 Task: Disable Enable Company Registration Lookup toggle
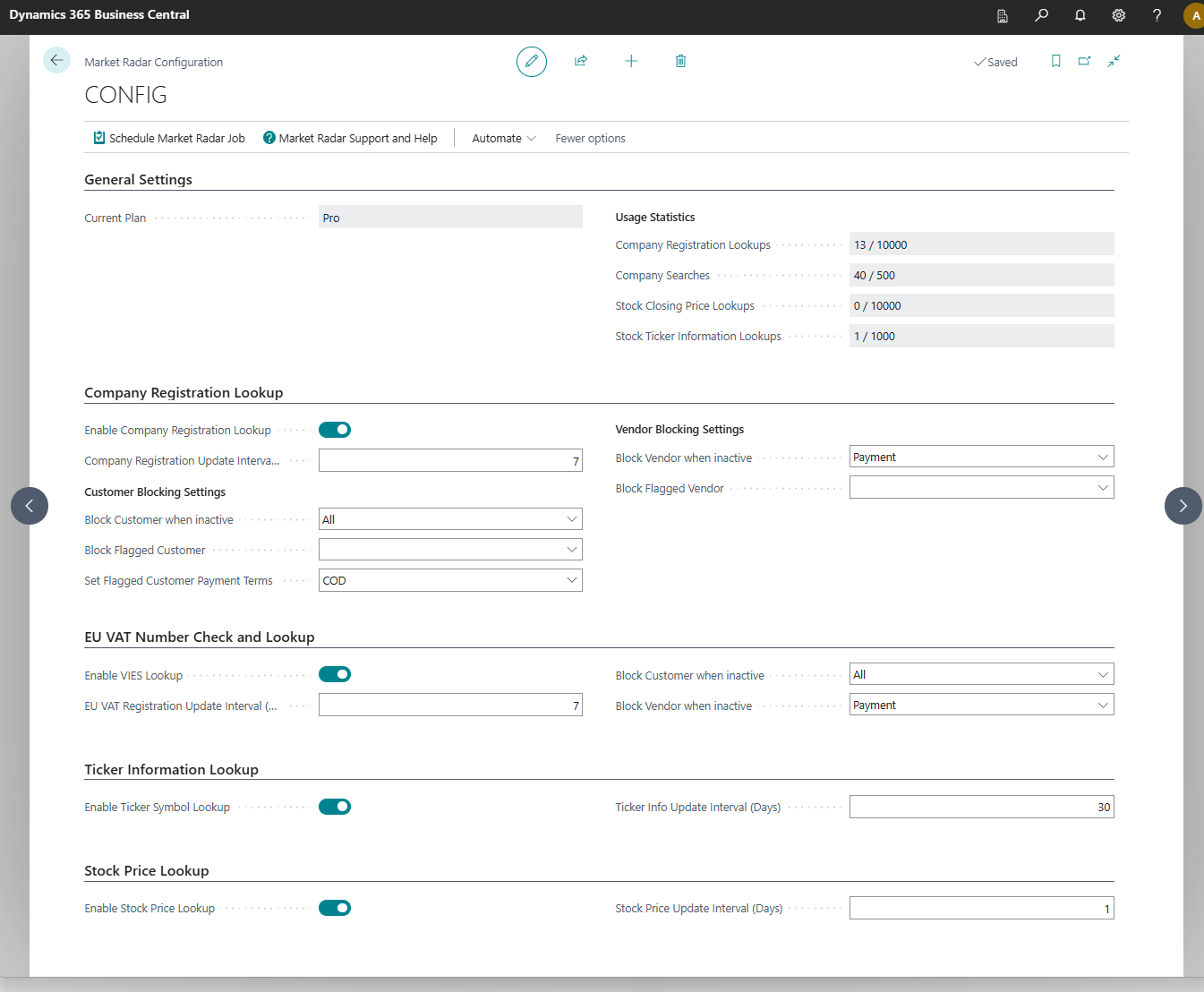(x=335, y=430)
